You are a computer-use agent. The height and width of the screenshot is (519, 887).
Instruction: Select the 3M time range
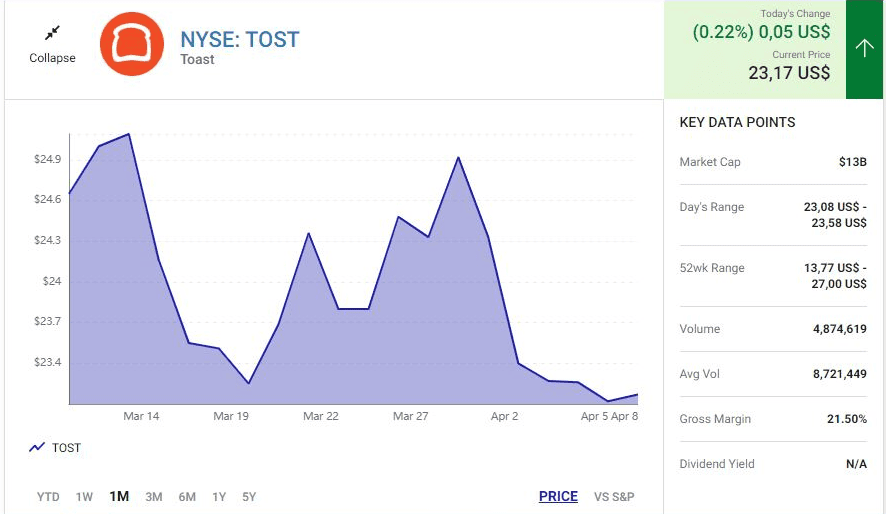pyautogui.click(x=154, y=496)
